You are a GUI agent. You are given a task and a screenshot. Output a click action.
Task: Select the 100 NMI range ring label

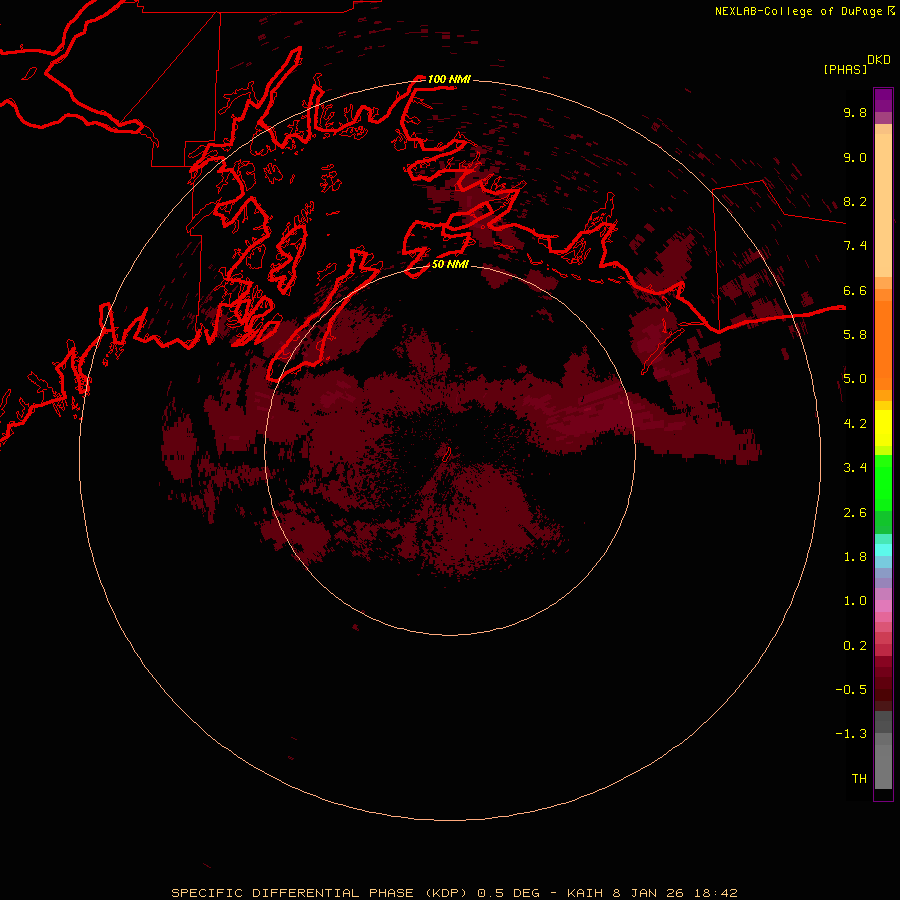[449, 79]
